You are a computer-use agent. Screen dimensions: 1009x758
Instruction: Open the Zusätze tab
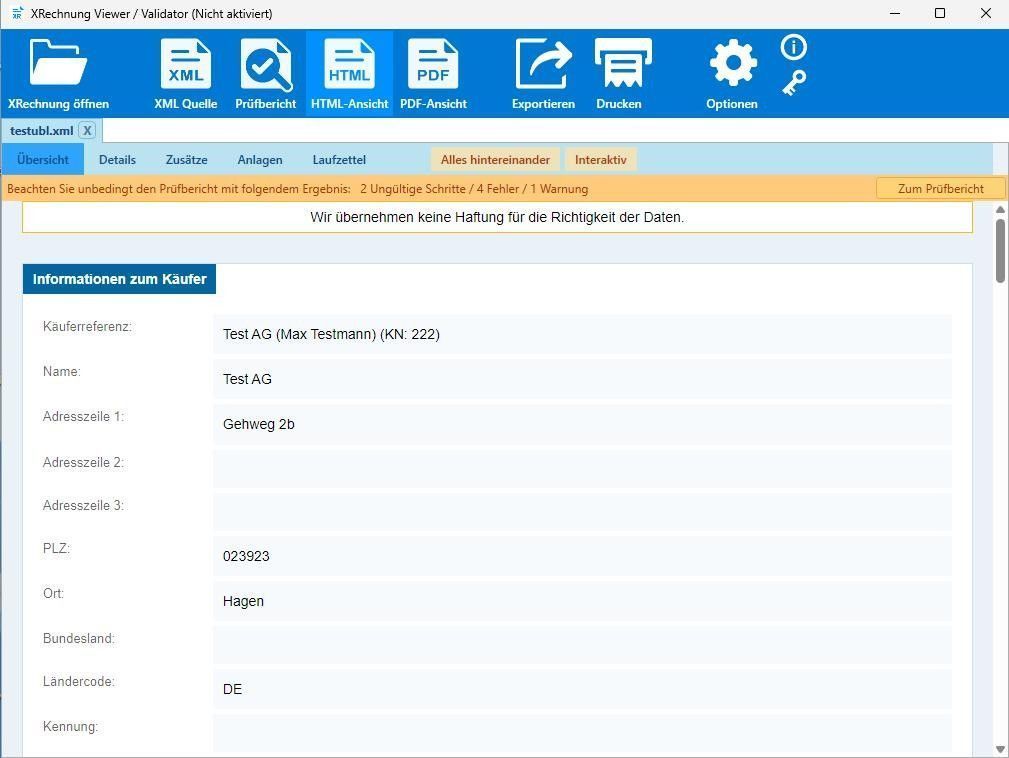point(187,160)
